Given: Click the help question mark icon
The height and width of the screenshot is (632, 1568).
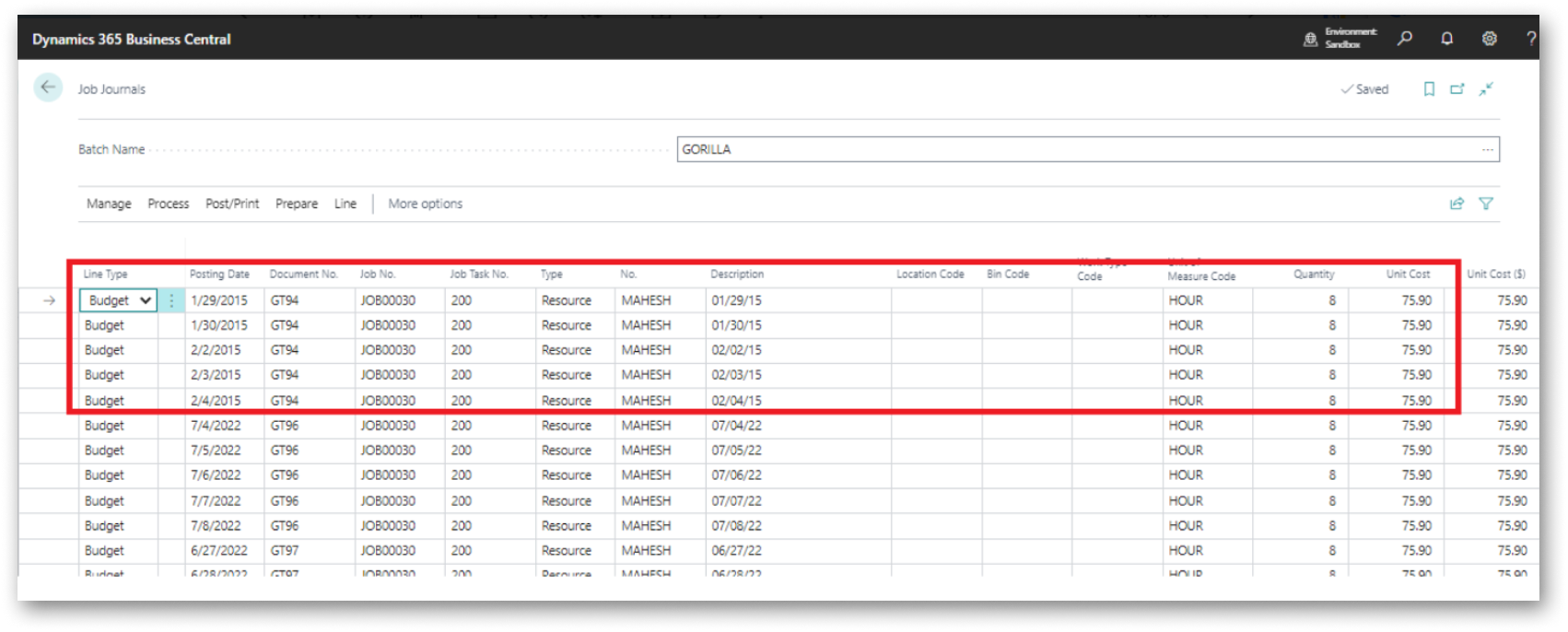Looking at the screenshot, I should pyautogui.click(x=1530, y=39).
